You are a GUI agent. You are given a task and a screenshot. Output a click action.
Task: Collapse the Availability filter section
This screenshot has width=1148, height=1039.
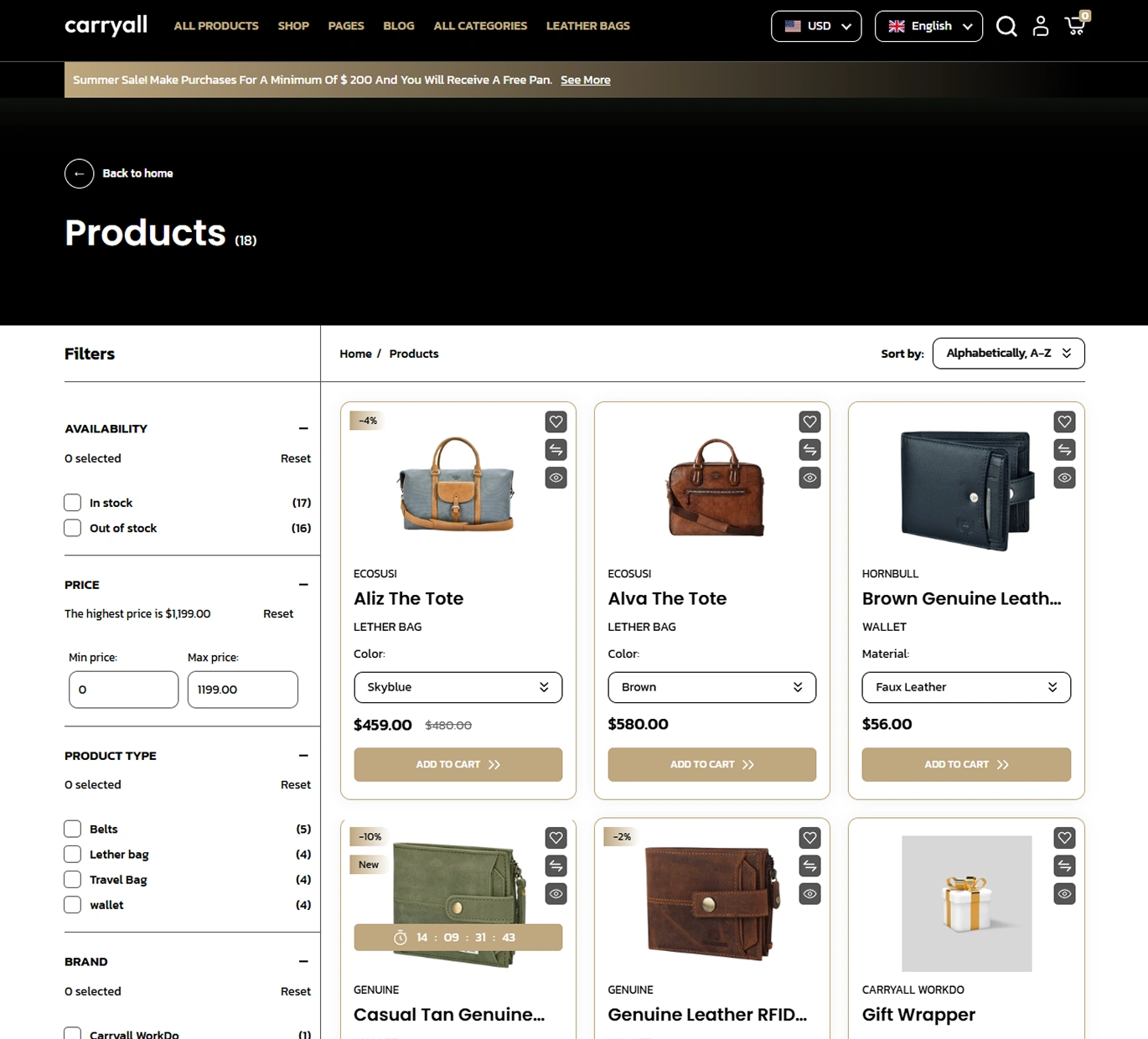(x=303, y=428)
